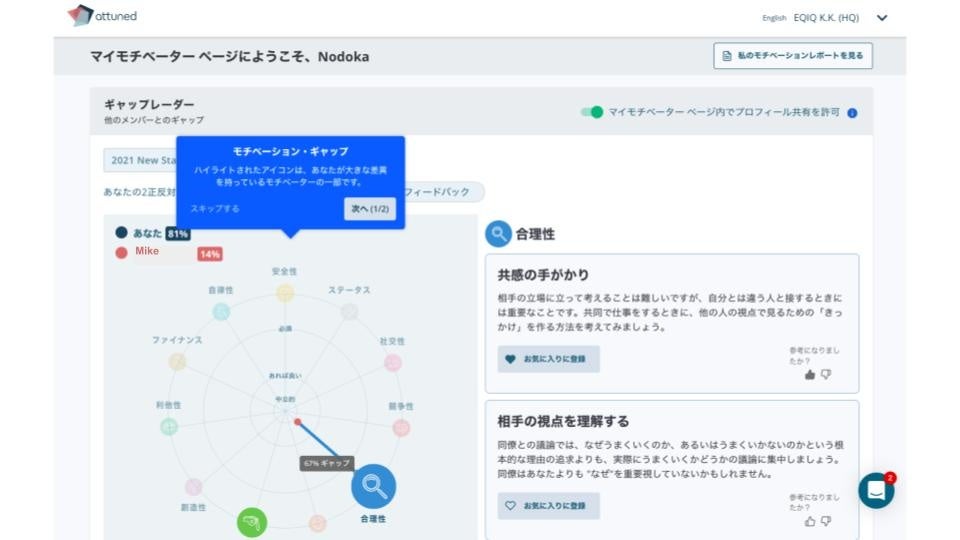Select the large 合理性 magnifier icon on radar
The image size is (960, 540).
[373, 486]
